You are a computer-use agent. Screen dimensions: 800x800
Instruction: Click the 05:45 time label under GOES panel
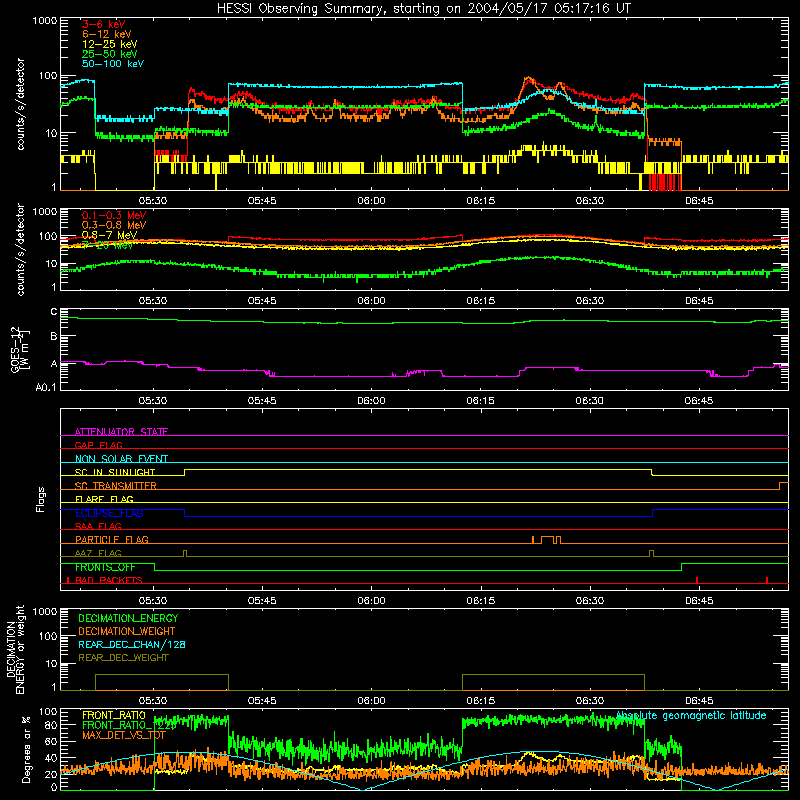click(262, 401)
